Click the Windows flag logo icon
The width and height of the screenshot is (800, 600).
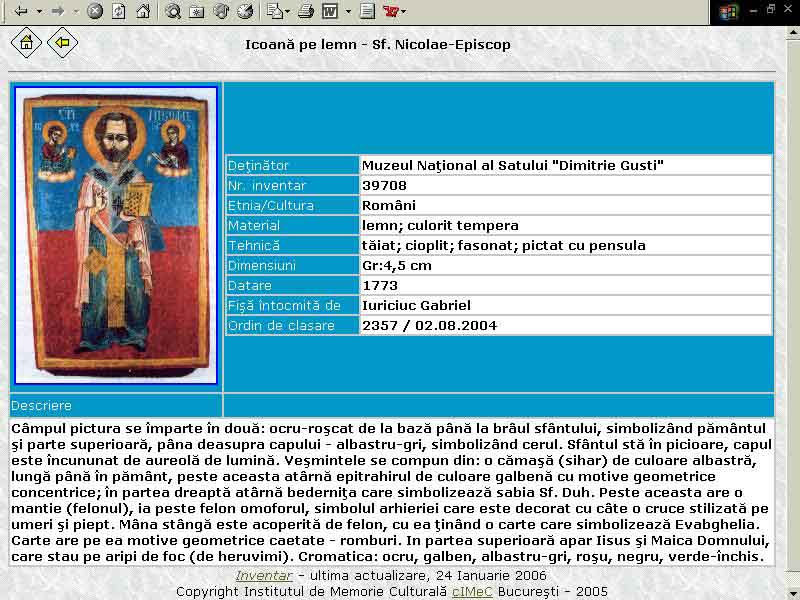click(729, 11)
